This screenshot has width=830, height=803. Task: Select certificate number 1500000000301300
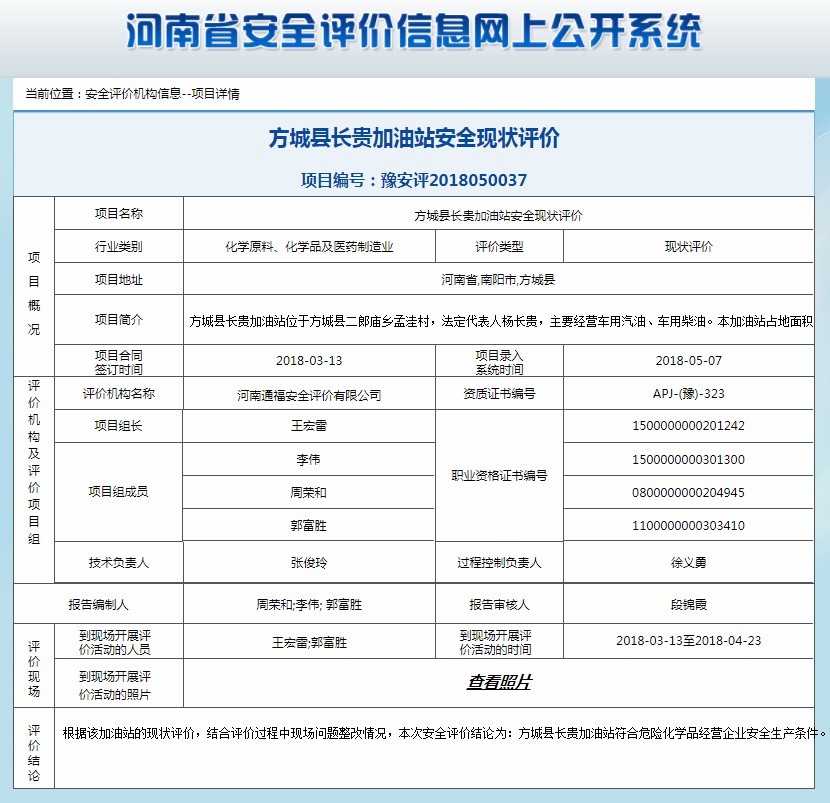pos(689,459)
